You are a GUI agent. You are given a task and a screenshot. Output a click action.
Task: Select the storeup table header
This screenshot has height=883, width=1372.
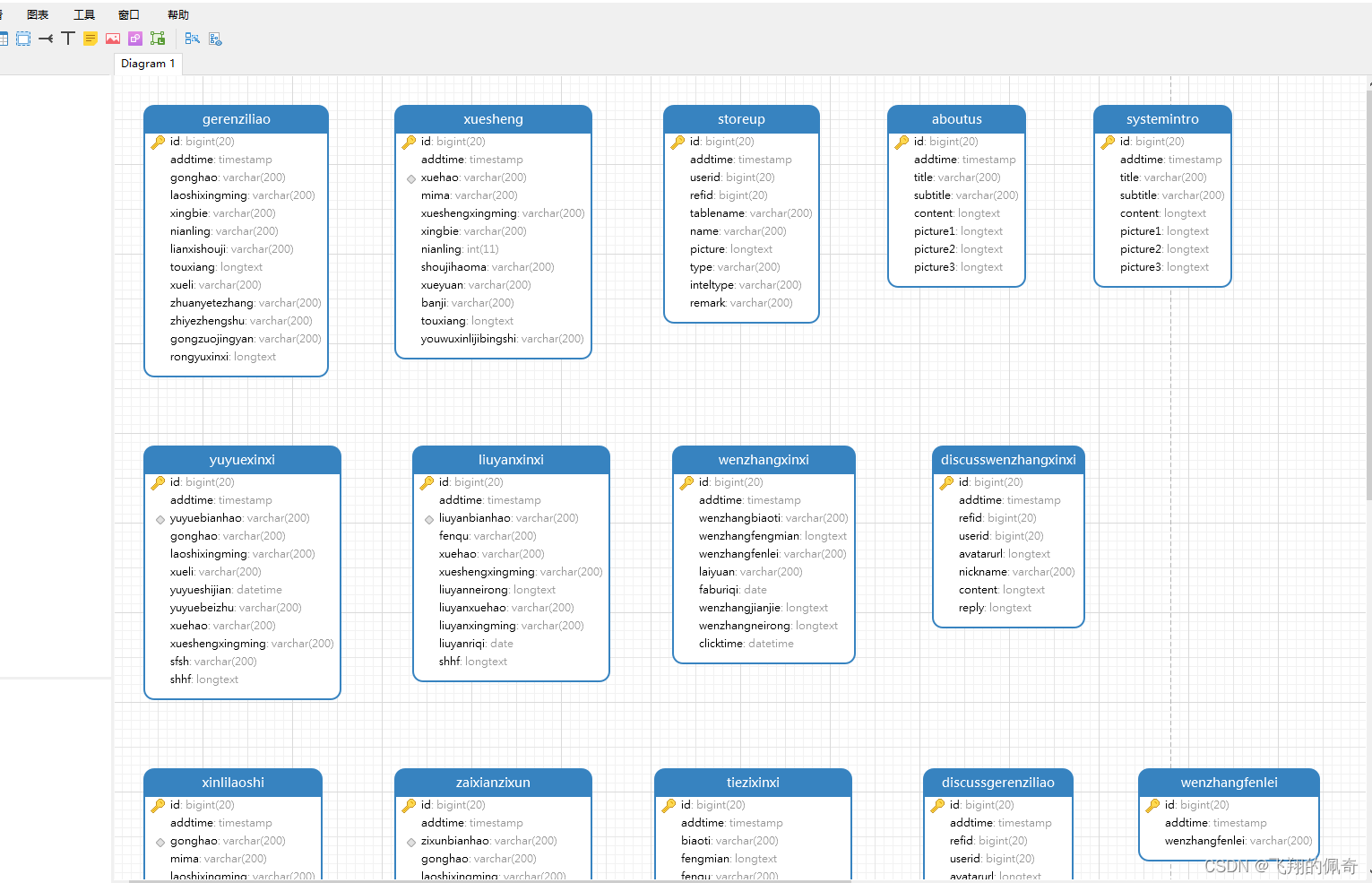pos(741,118)
